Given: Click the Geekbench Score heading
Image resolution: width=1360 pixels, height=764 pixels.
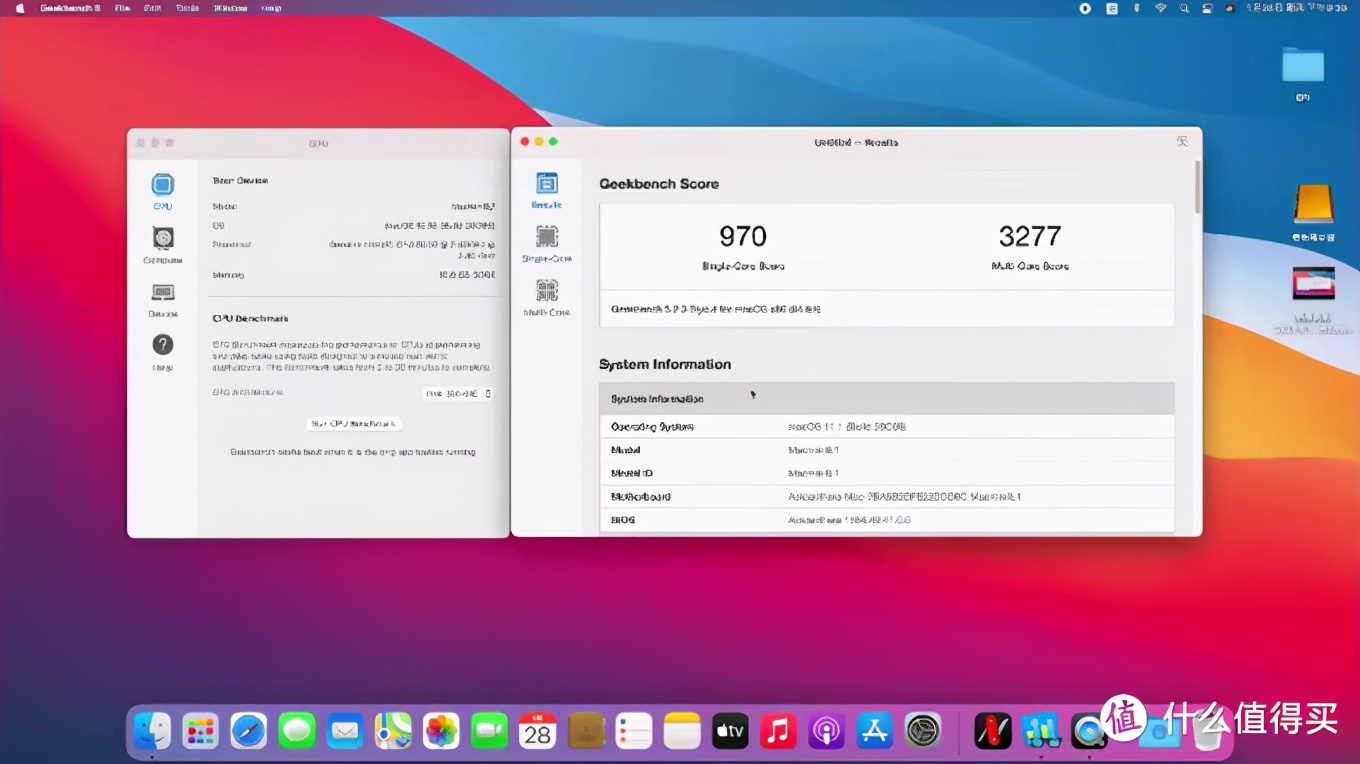Looking at the screenshot, I should click(x=659, y=184).
